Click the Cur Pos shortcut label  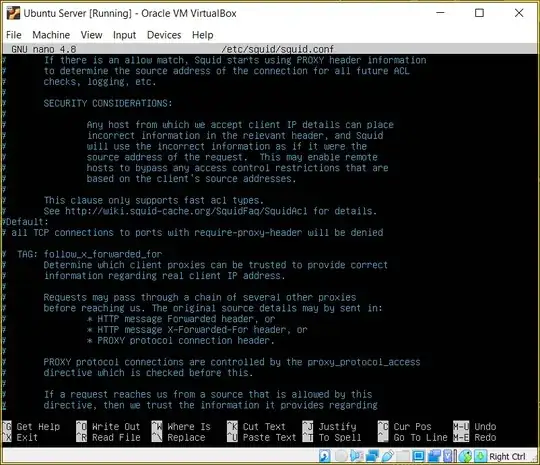[412, 426]
